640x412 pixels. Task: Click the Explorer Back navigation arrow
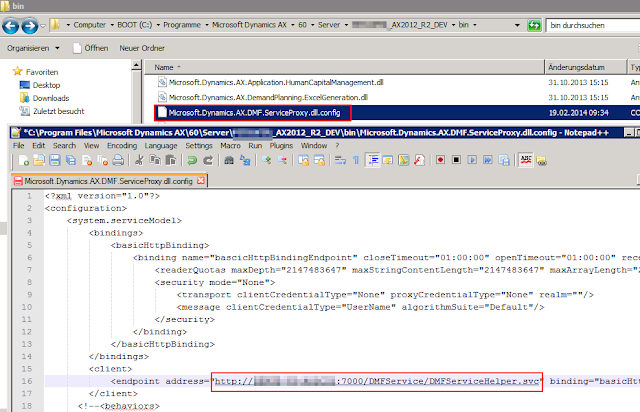(x=11, y=26)
